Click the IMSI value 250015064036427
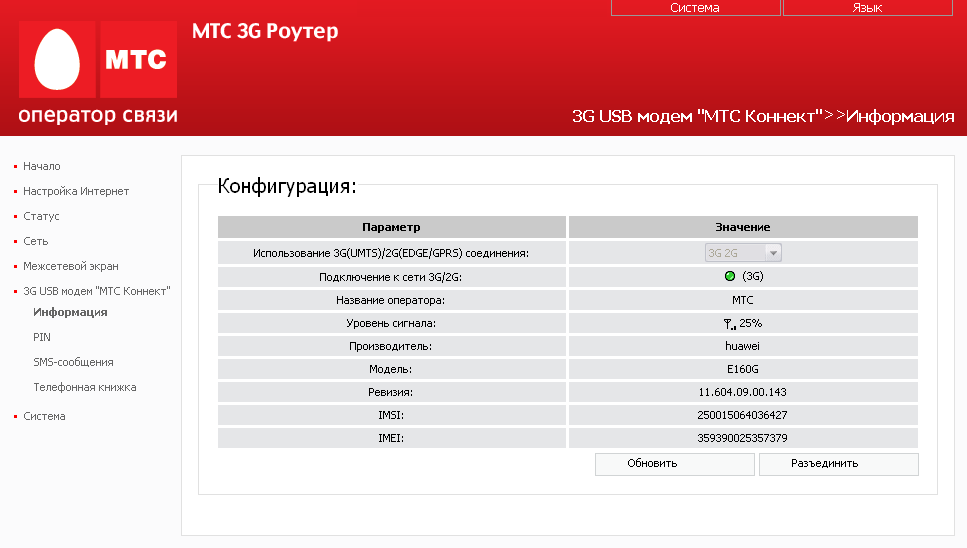The width and height of the screenshot is (967, 548). pos(743,415)
